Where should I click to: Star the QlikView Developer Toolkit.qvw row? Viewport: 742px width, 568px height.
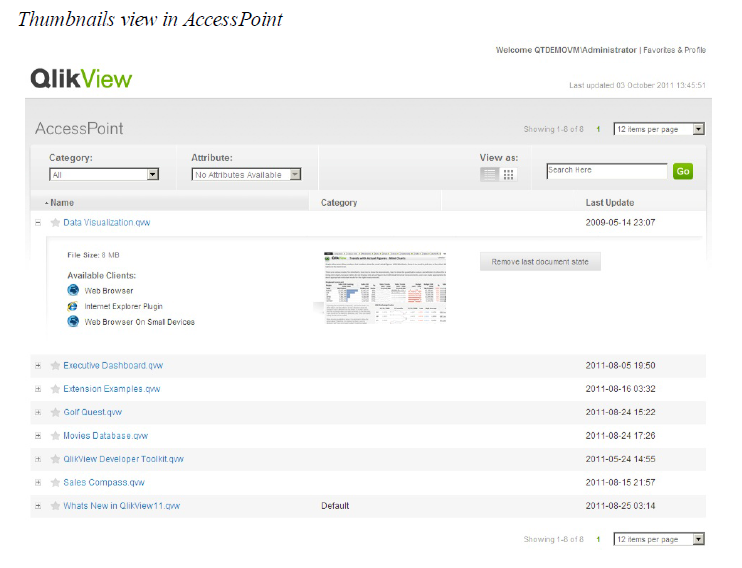point(55,459)
